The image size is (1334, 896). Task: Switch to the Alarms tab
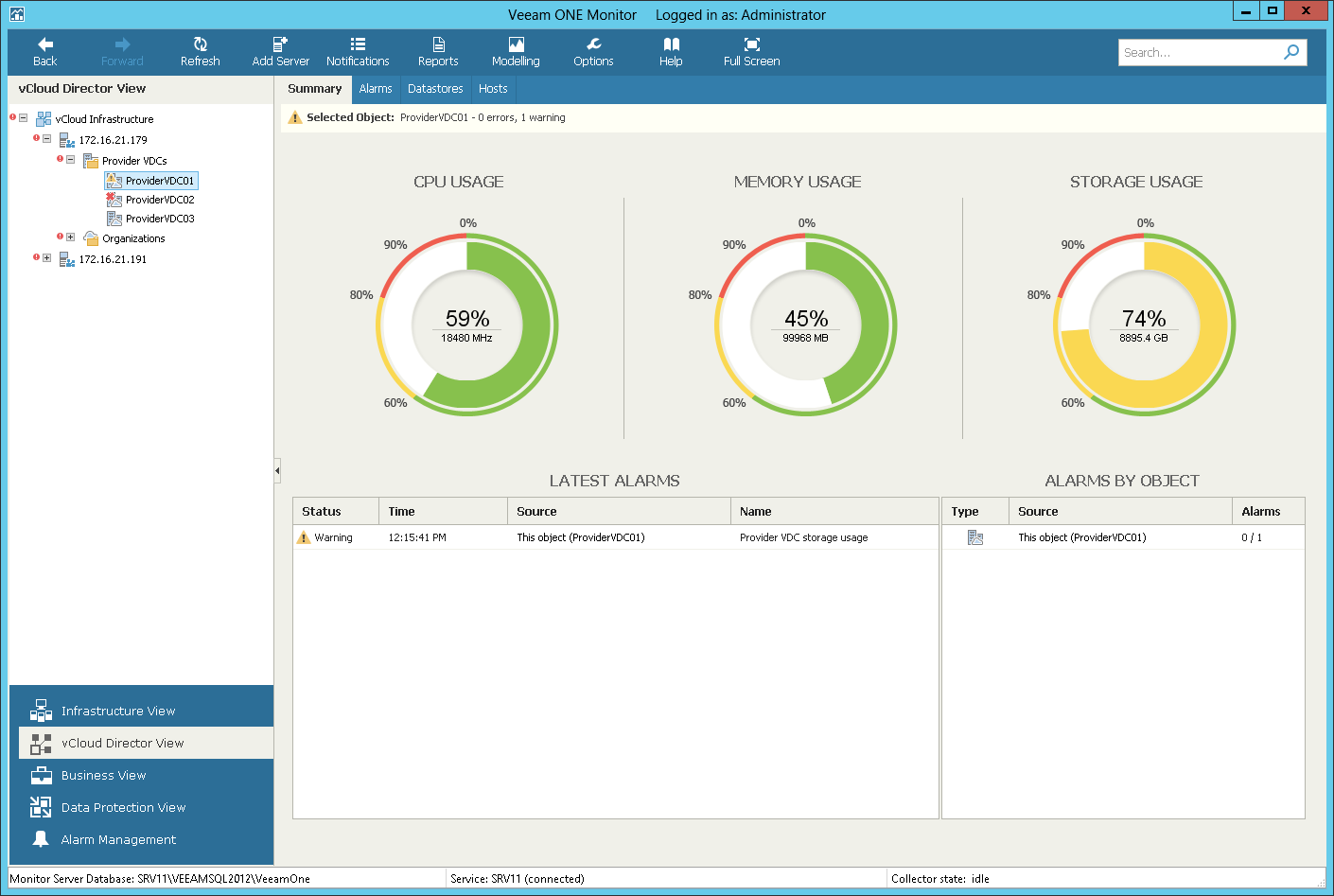376,89
